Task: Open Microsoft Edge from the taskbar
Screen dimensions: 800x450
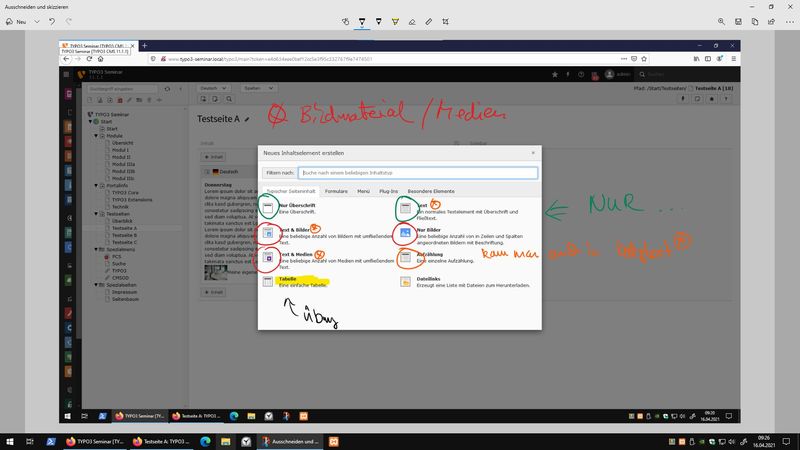Action: click(x=205, y=441)
